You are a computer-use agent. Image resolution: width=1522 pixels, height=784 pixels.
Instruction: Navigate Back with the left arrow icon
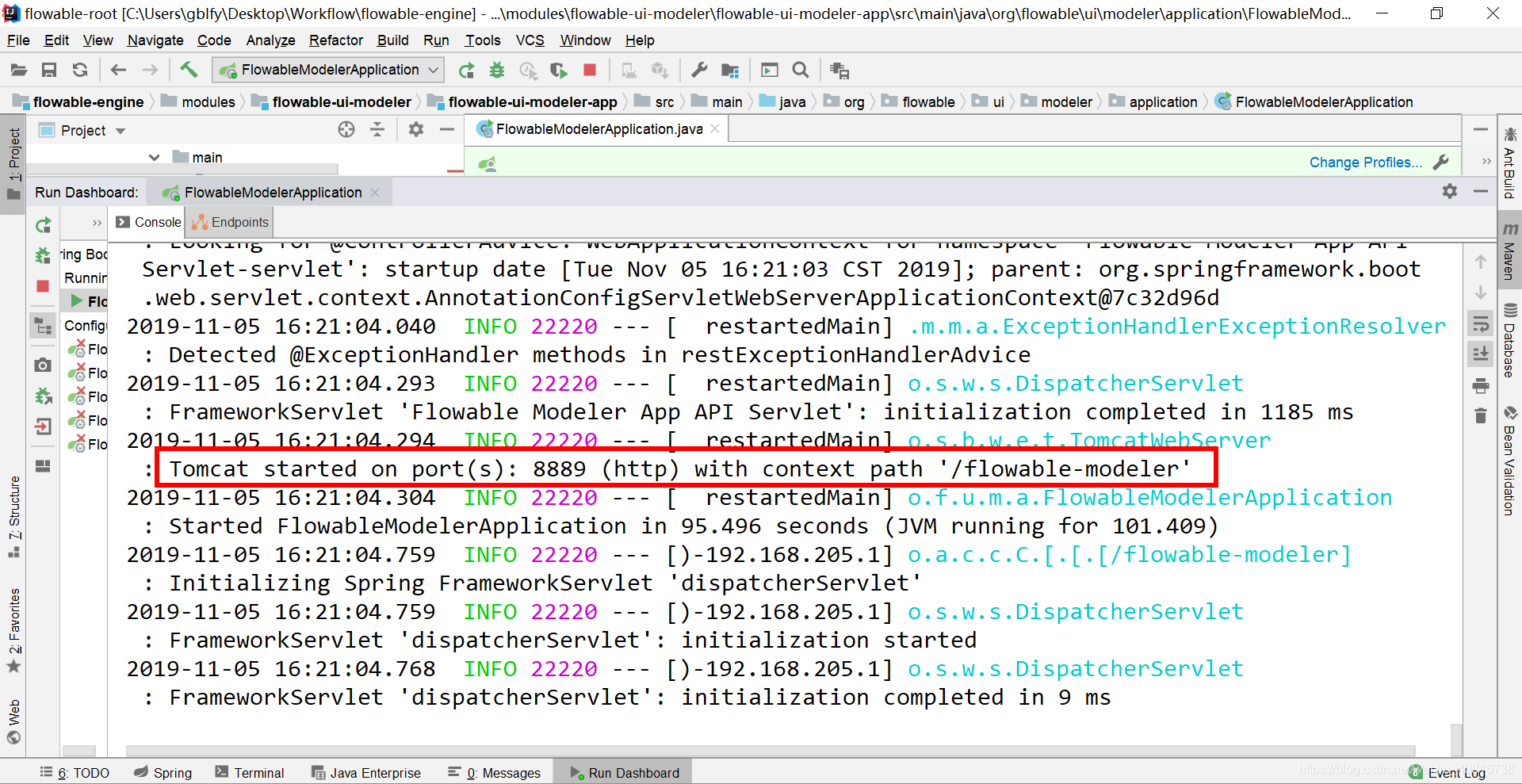(x=119, y=71)
